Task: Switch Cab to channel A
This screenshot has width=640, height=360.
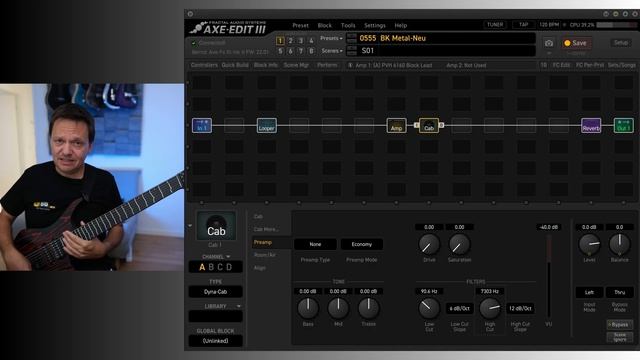Action: (202, 267)
